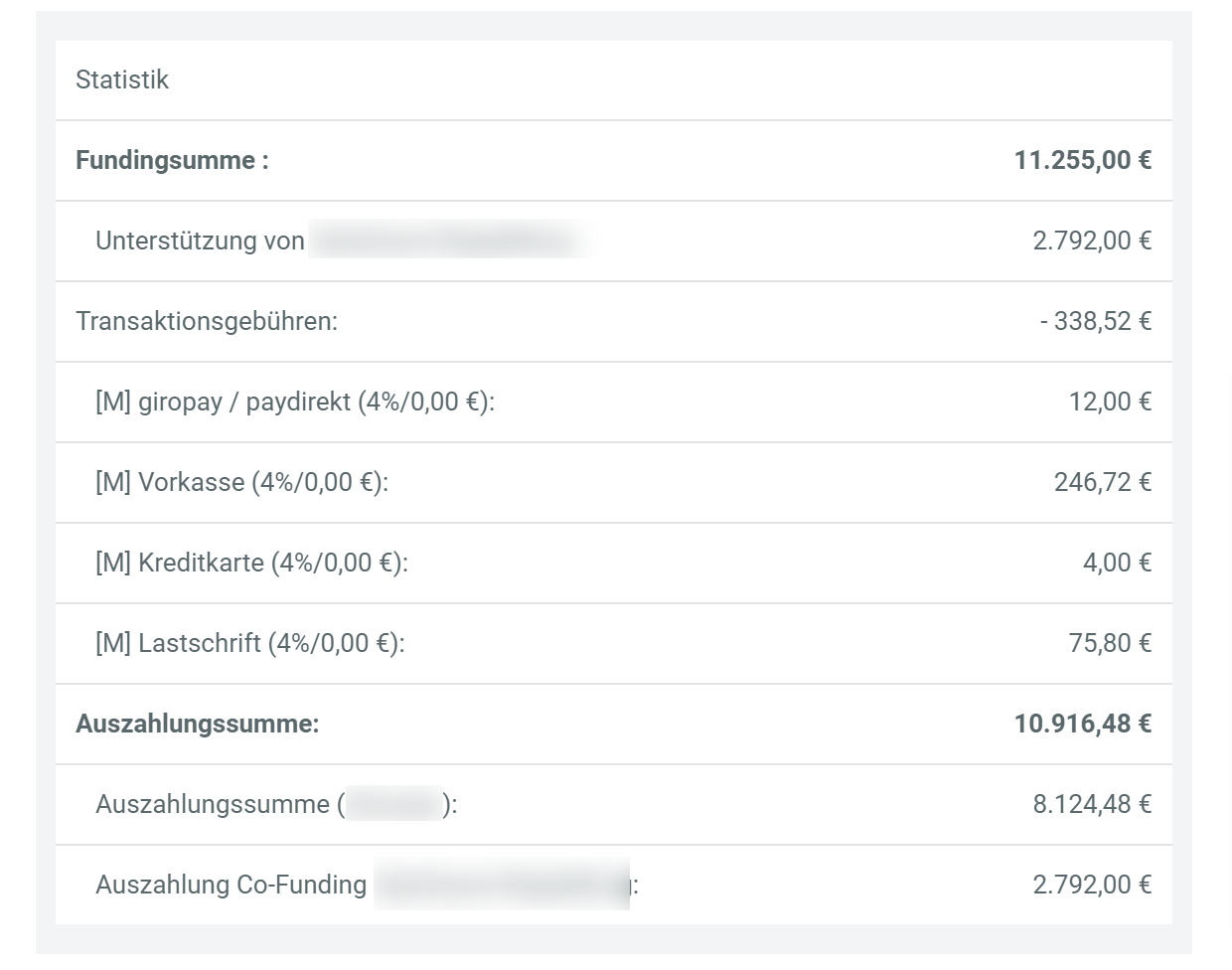Click the 2.792,00 € value in Co-Funding row

pos(1091,885)
